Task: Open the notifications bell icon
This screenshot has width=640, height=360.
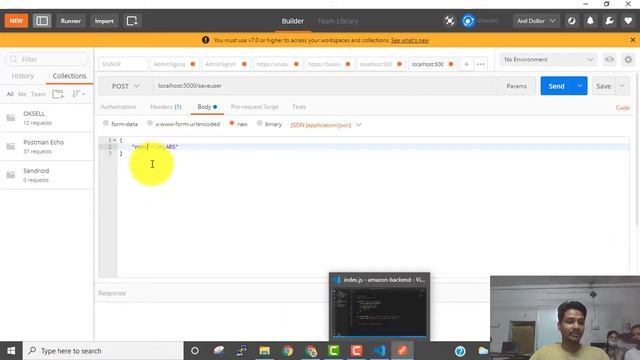Action: (x=590, y=21)
